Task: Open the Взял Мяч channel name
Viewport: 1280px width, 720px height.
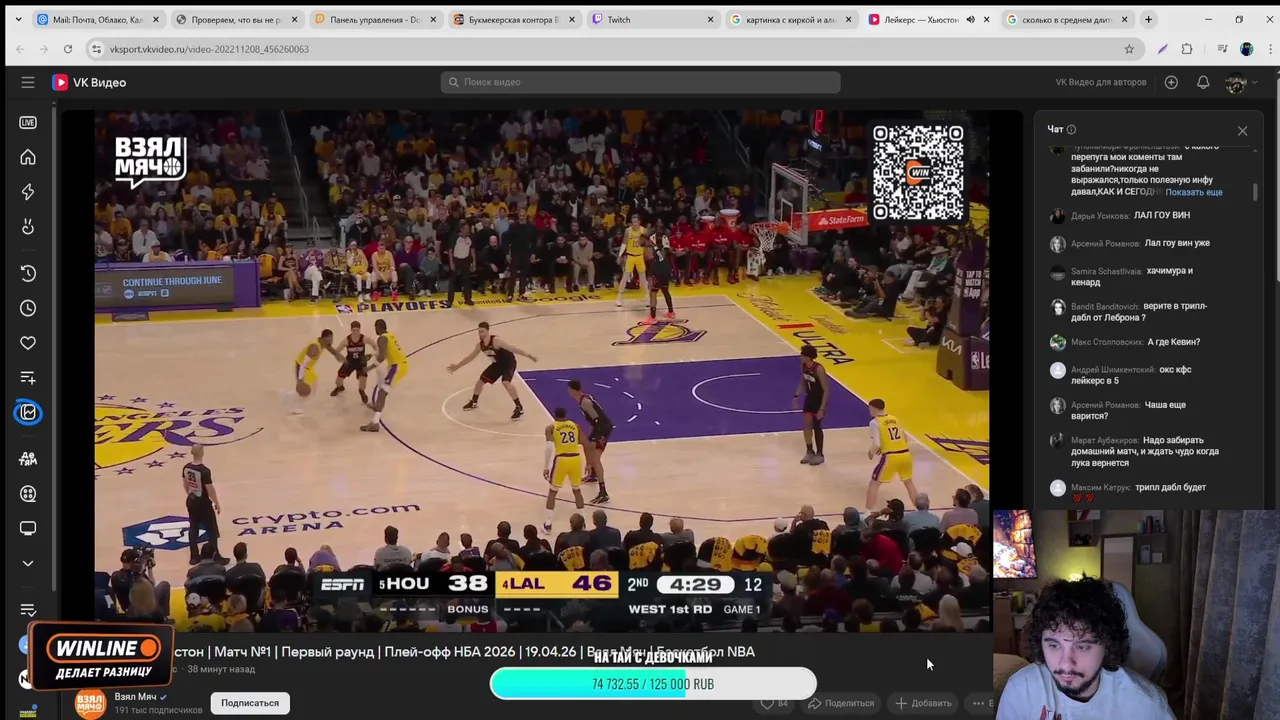Action: coord(135,696)
